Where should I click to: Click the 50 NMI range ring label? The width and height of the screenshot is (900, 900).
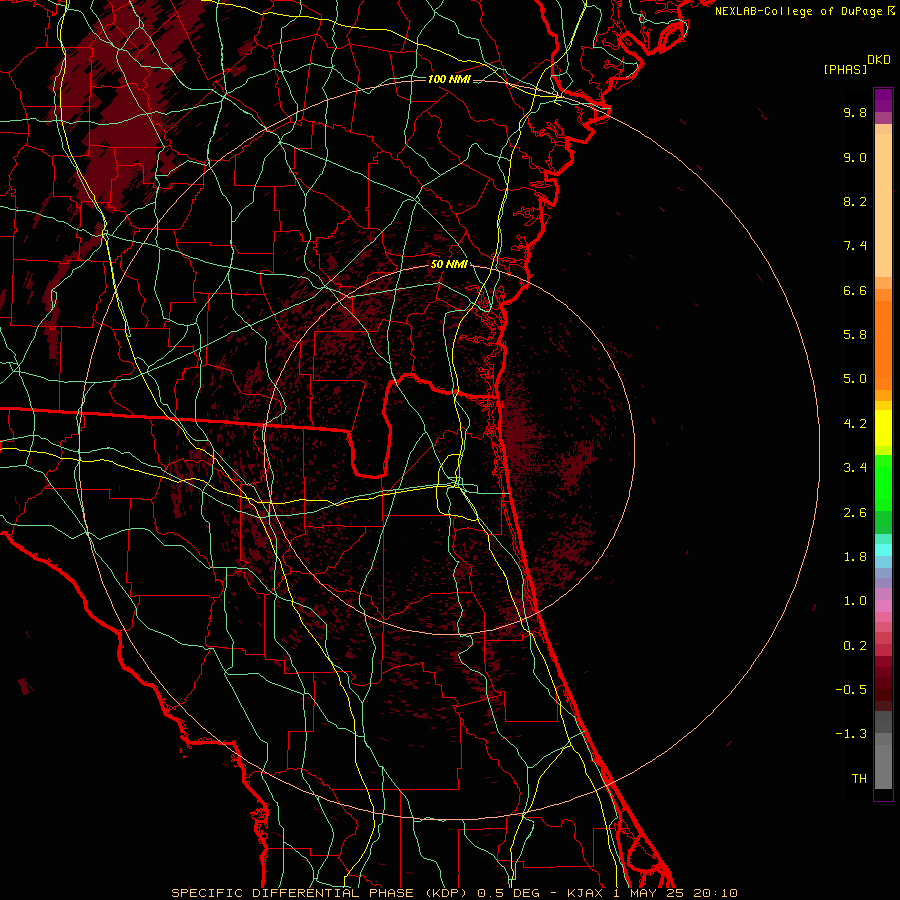tap(449, 265)
